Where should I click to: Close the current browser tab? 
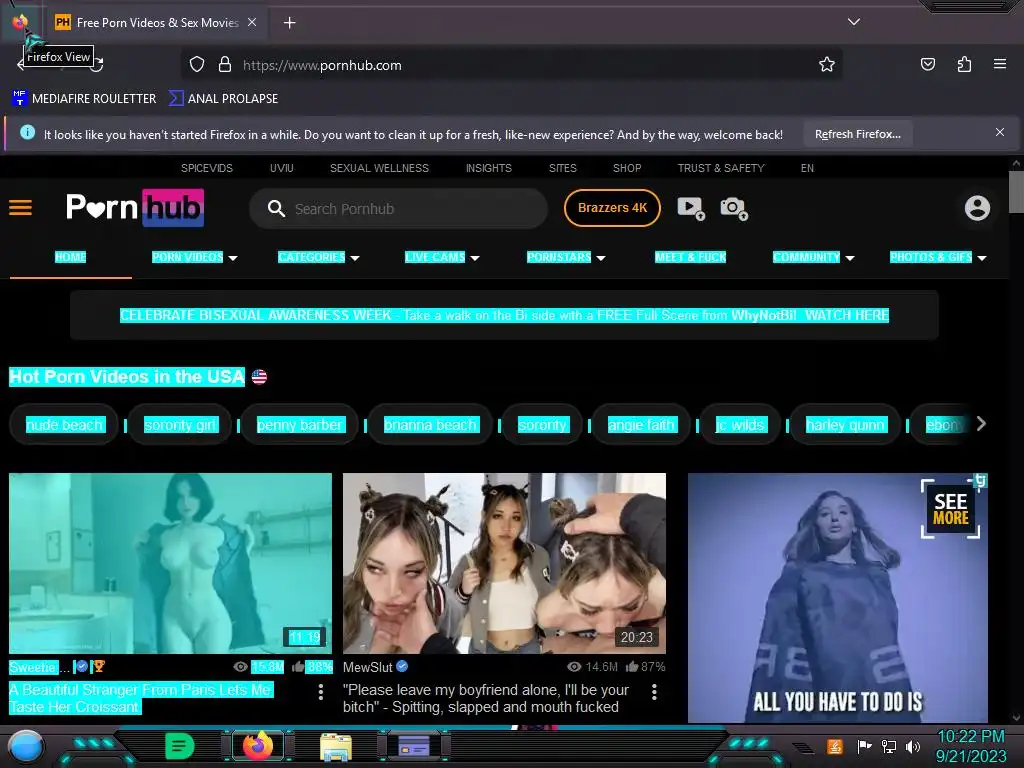pos(252,22)
